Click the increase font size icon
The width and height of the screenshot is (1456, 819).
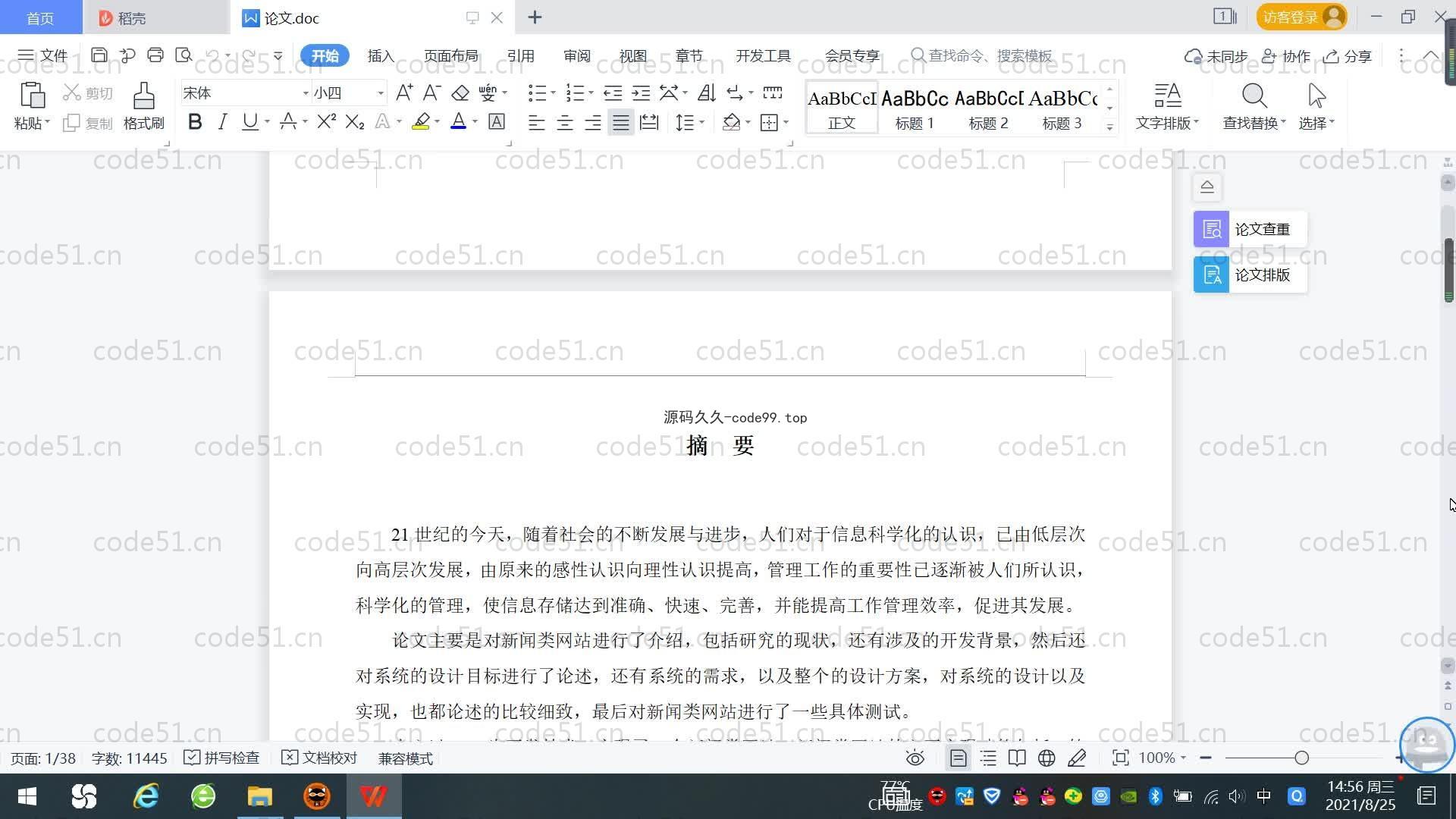click(404, 93)
